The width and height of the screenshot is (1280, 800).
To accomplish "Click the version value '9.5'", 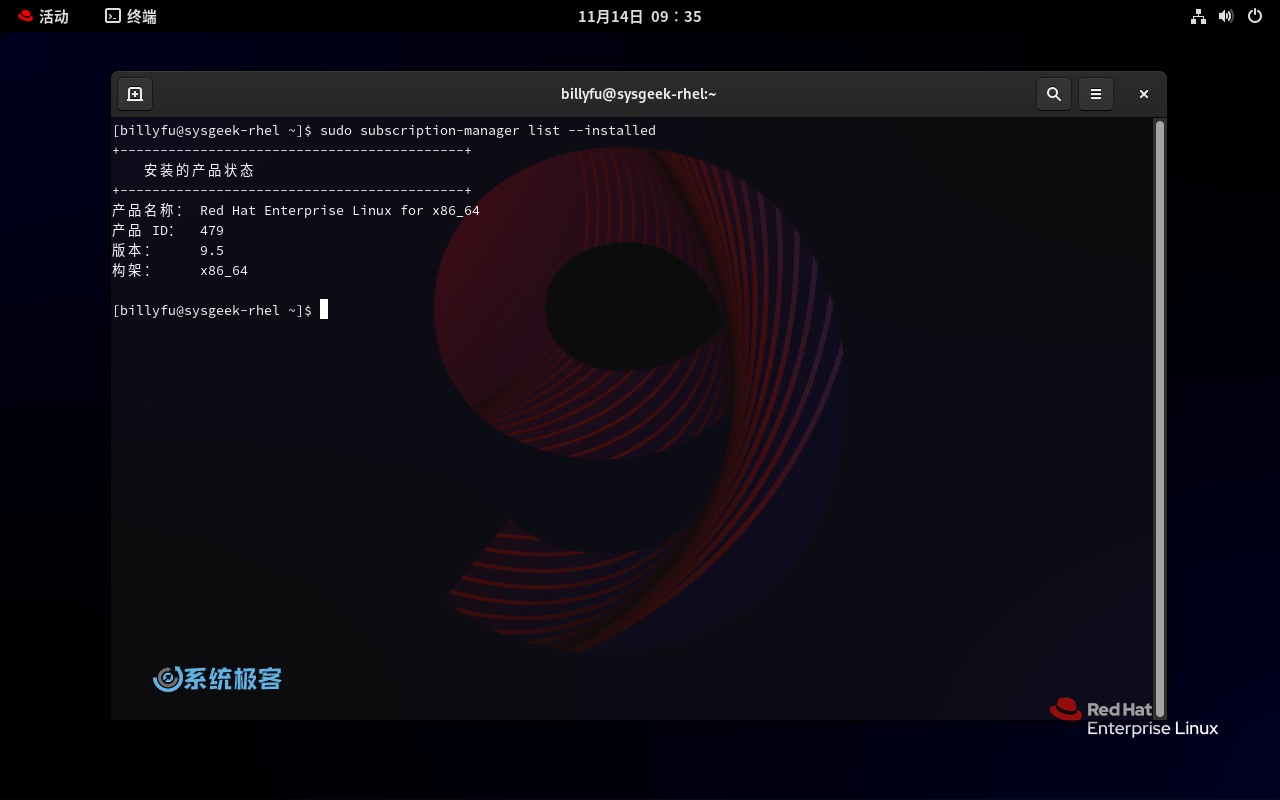I will pos(212,250).
